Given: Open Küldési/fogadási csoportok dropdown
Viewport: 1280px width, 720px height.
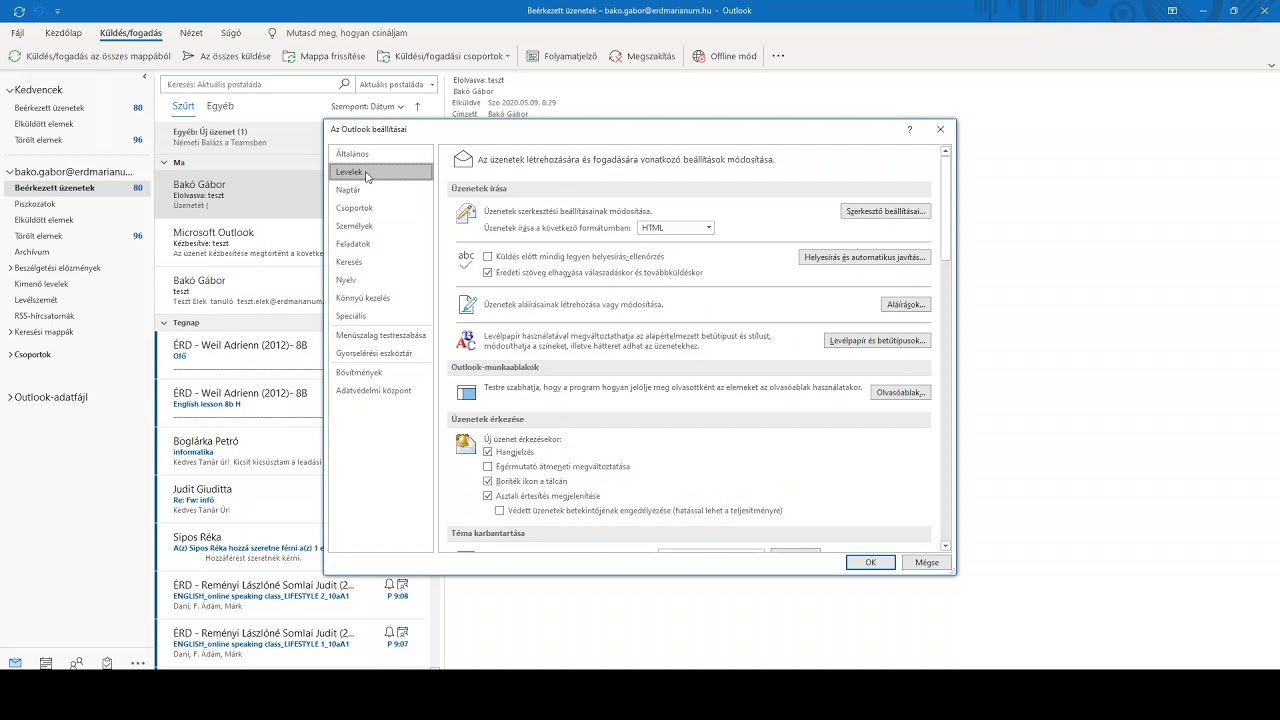Looking at the screenshot, I should (x=443, y=56).
